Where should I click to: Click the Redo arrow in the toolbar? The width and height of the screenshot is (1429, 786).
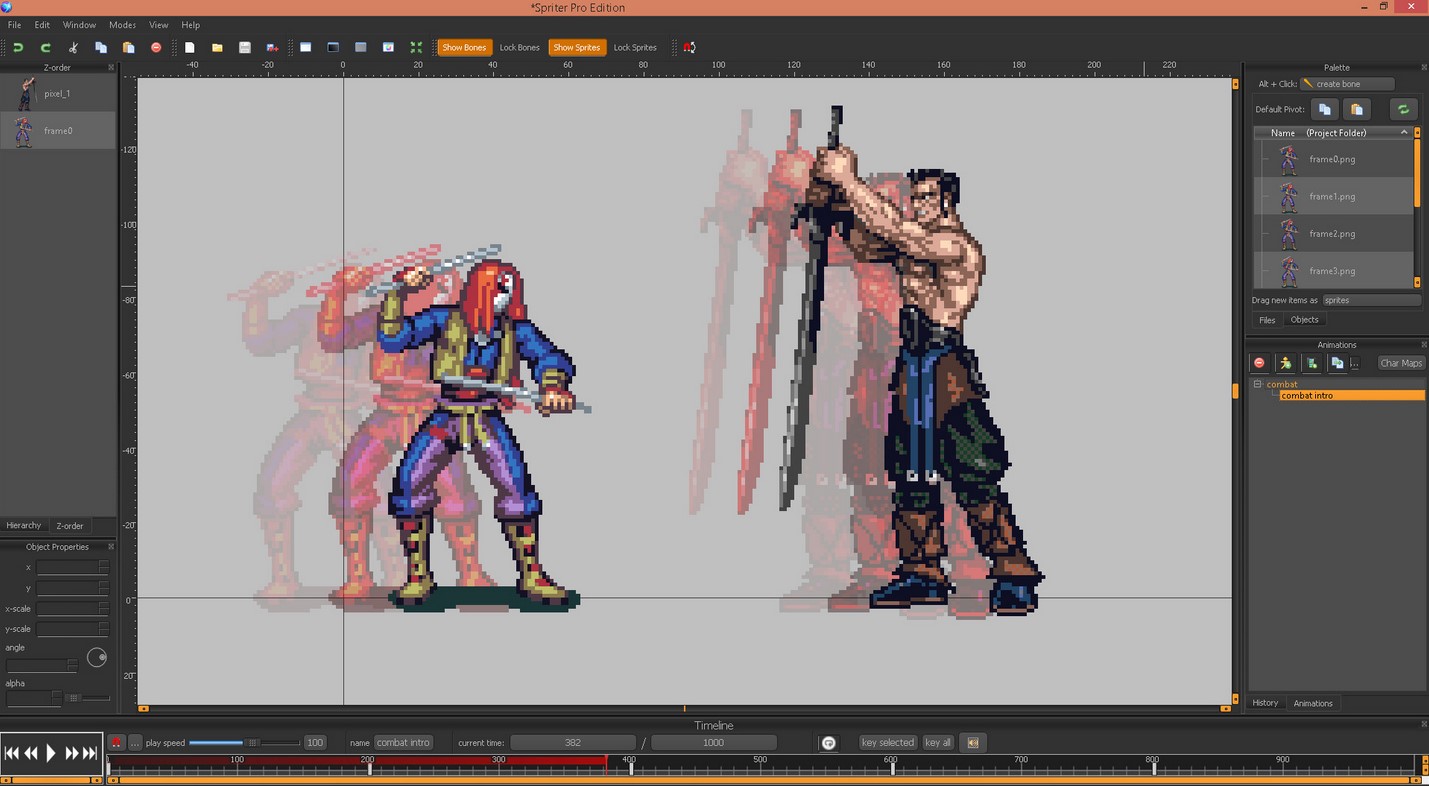tap(45, 47)
